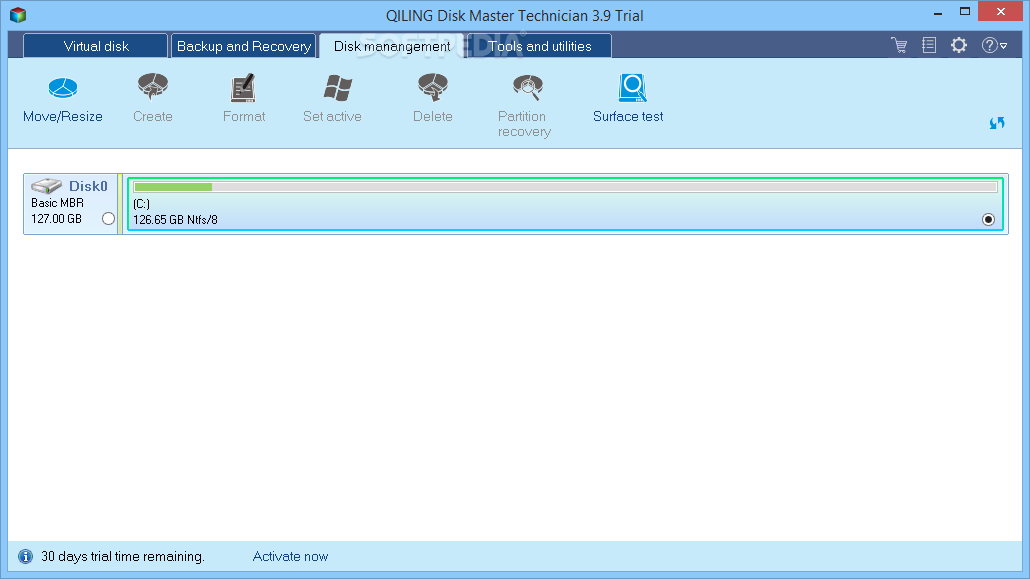The image size is (1030, 579).
Task: Minimize the Disk Master window
Action: [938, 12]
